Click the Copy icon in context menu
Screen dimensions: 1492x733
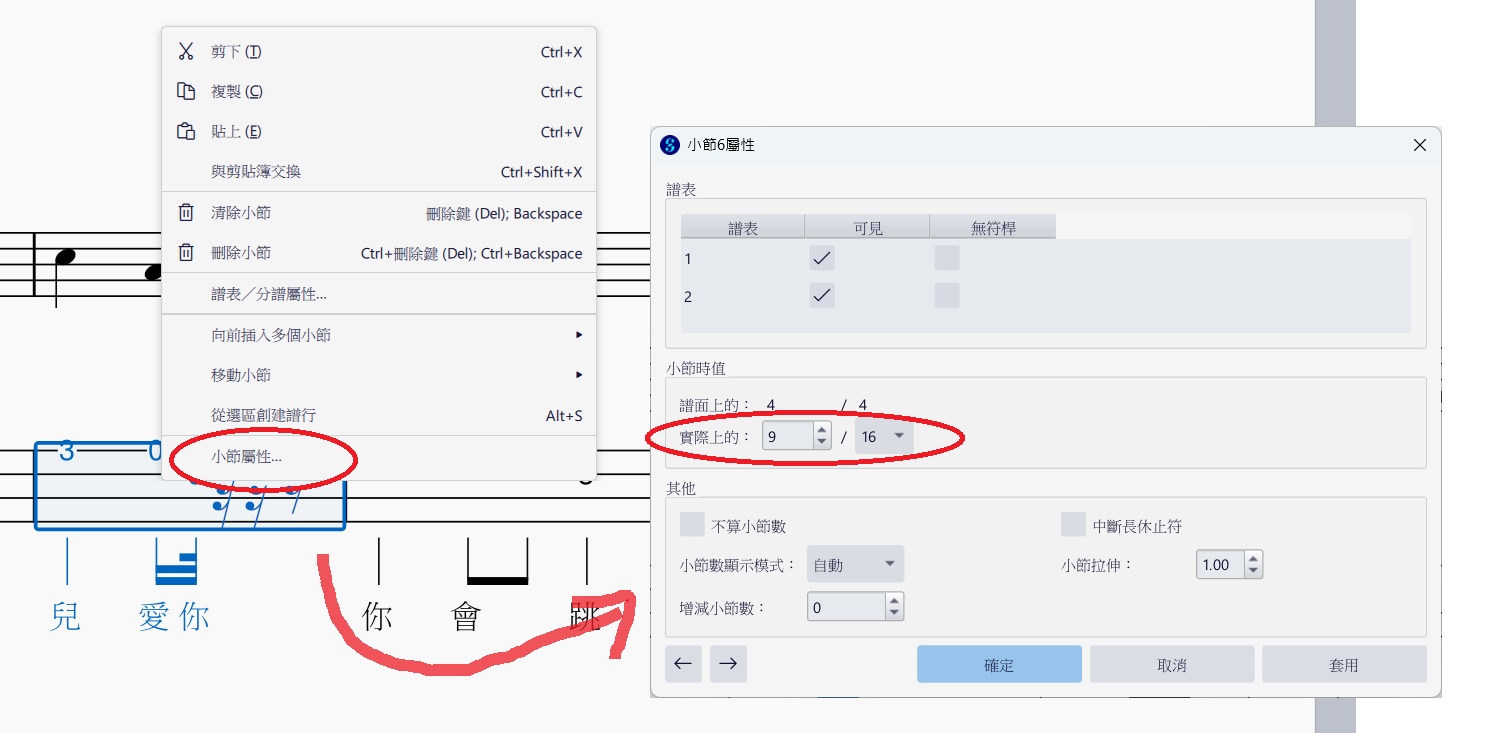(186, 92)
